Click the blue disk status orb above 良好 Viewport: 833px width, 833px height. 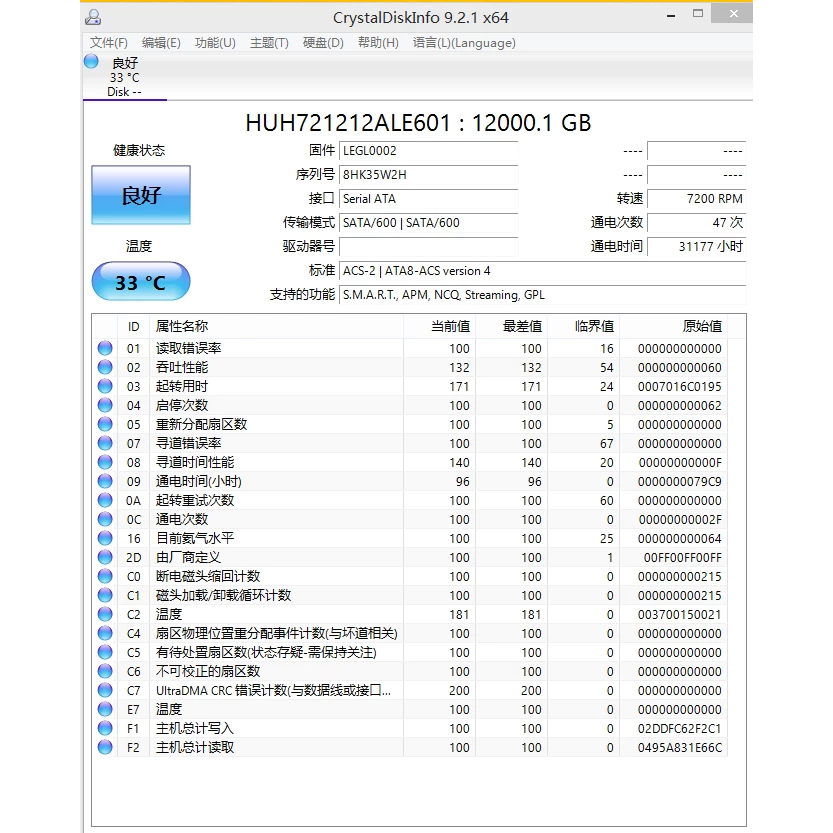[x=91, y=62]
